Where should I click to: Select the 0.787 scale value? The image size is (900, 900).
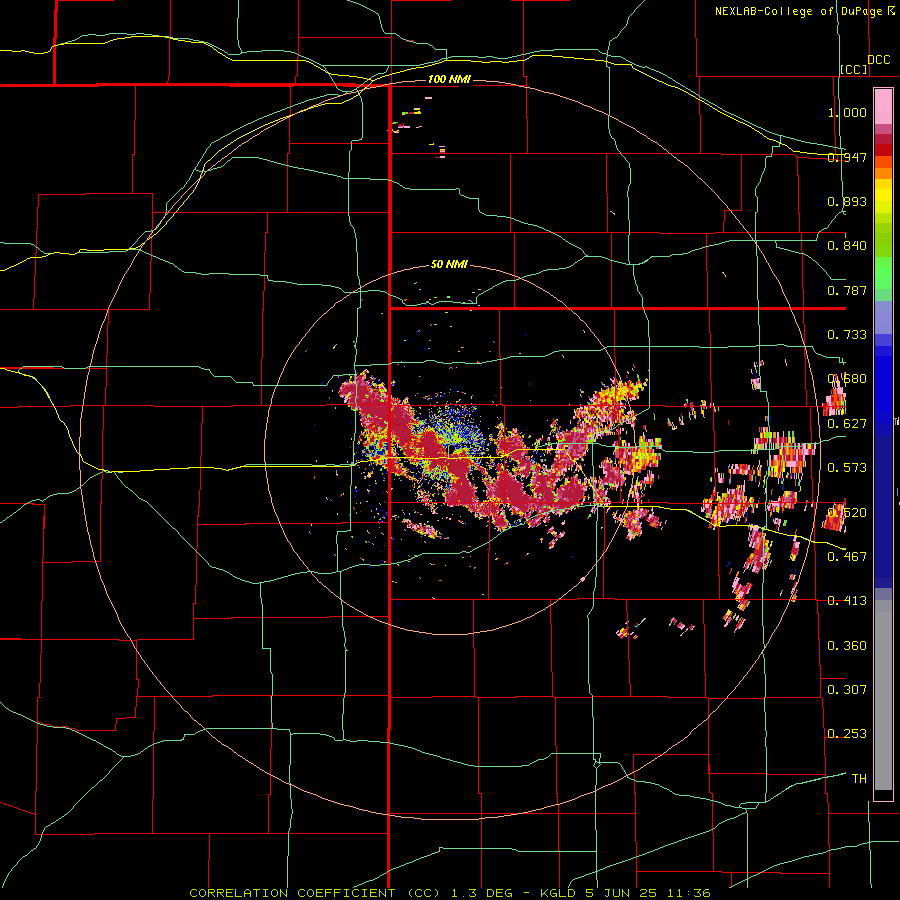point(847,290)
